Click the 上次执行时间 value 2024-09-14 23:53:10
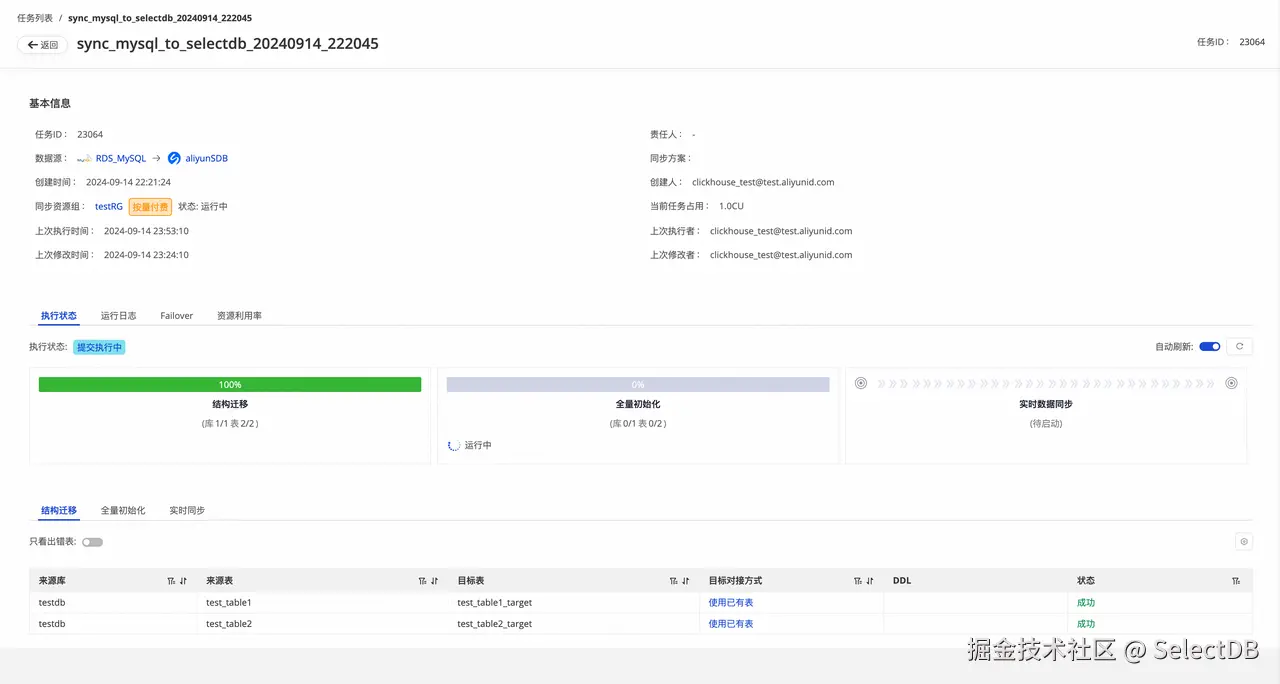 click(146, 231)
